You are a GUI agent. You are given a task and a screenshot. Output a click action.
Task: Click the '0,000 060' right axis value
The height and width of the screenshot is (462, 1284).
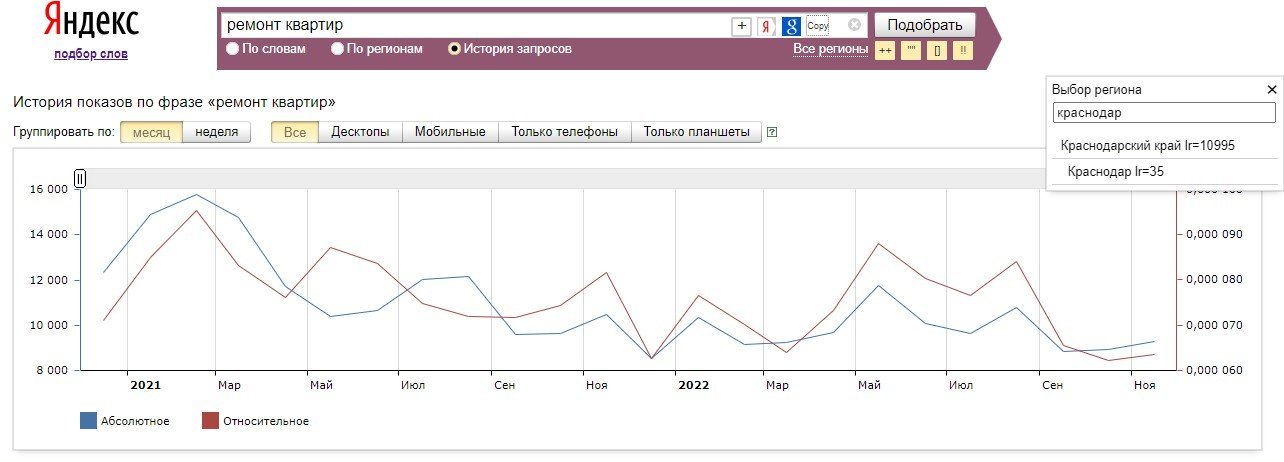tap(1213, 371)
